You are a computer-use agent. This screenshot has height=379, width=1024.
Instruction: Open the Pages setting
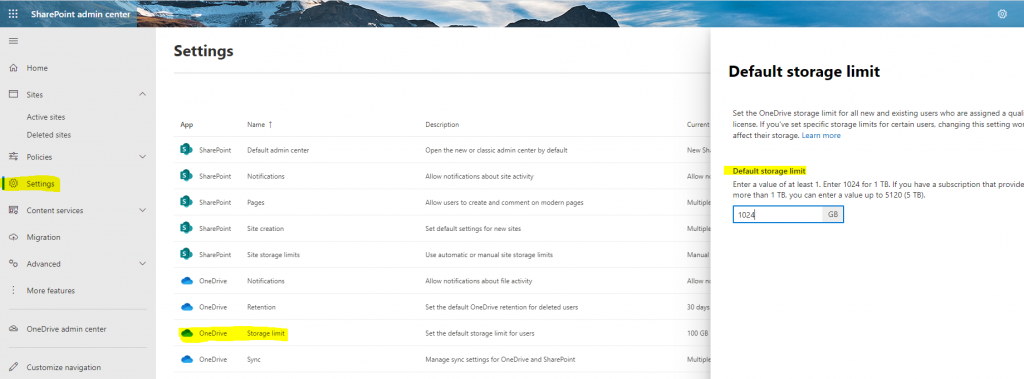point(255,203)
